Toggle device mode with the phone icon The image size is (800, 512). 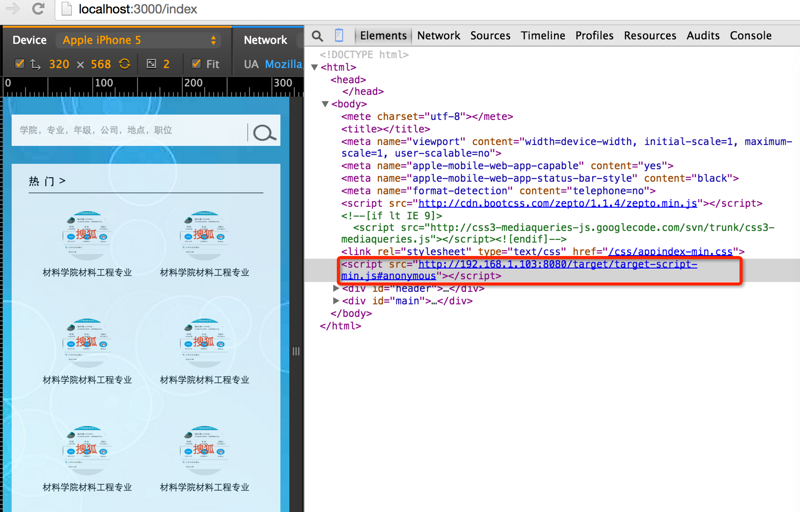[339, 36]
